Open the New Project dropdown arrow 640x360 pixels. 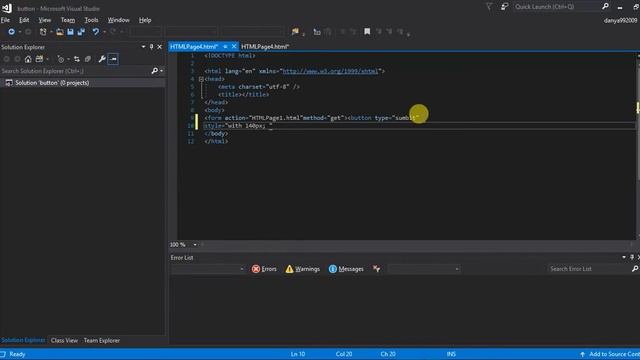51,32
